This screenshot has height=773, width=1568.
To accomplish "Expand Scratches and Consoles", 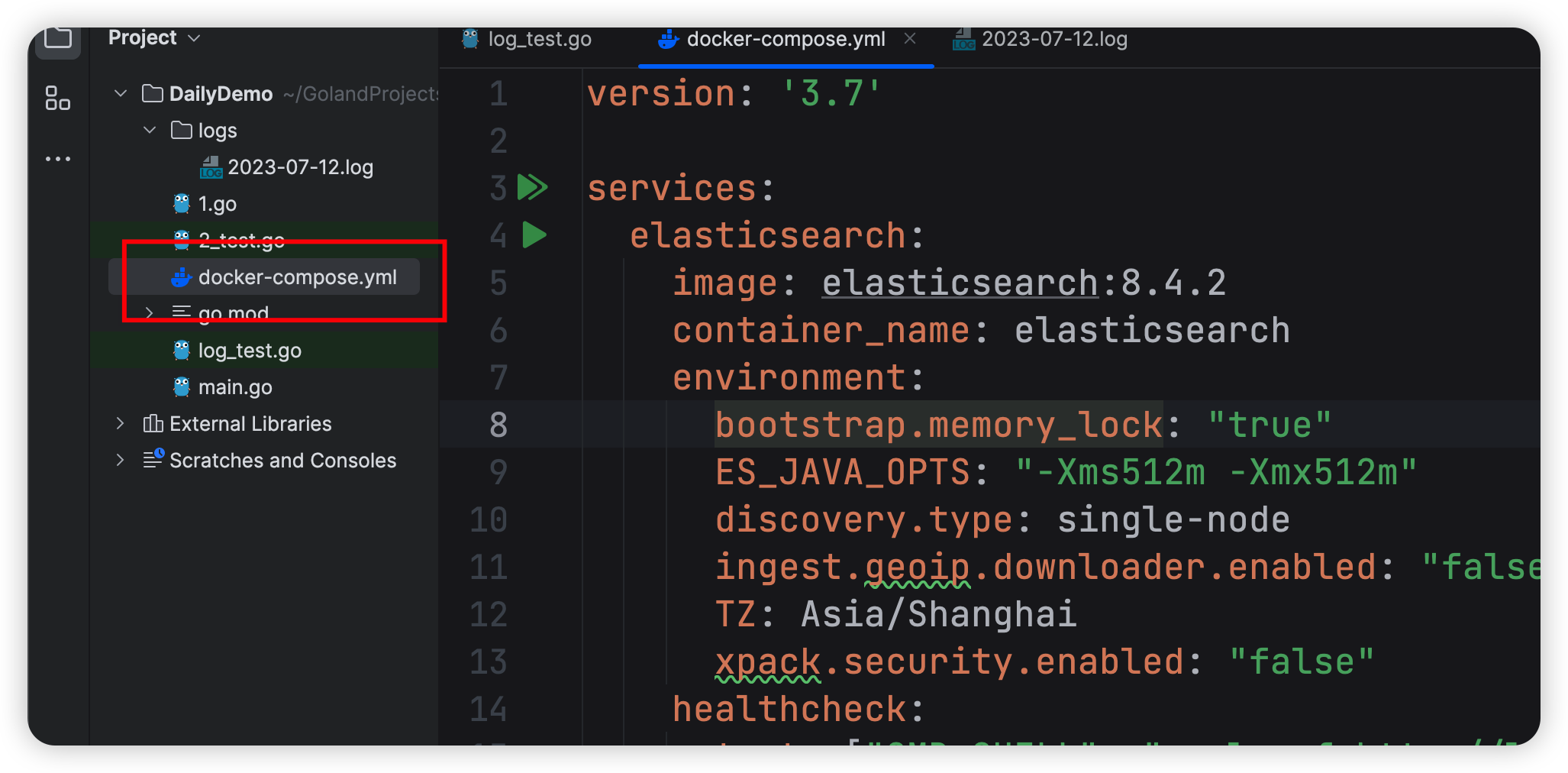I will coord(120,460).
